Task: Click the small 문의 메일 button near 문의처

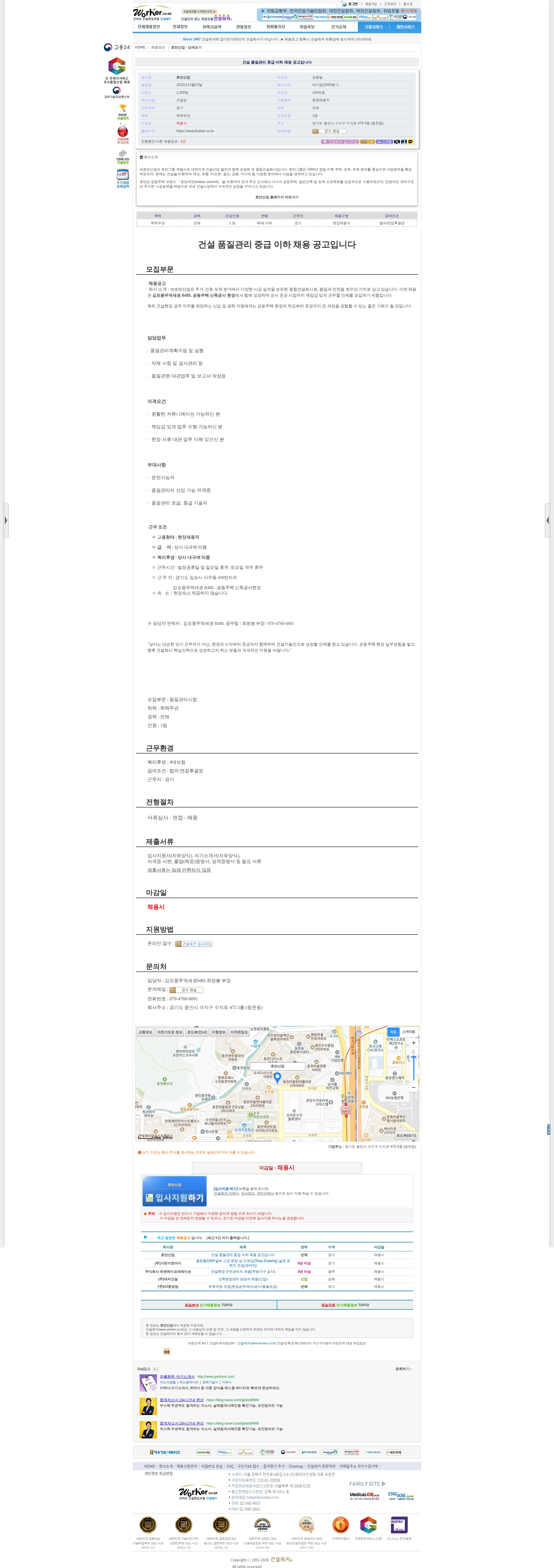Action: pyautogui.click(x=186, y=990)
